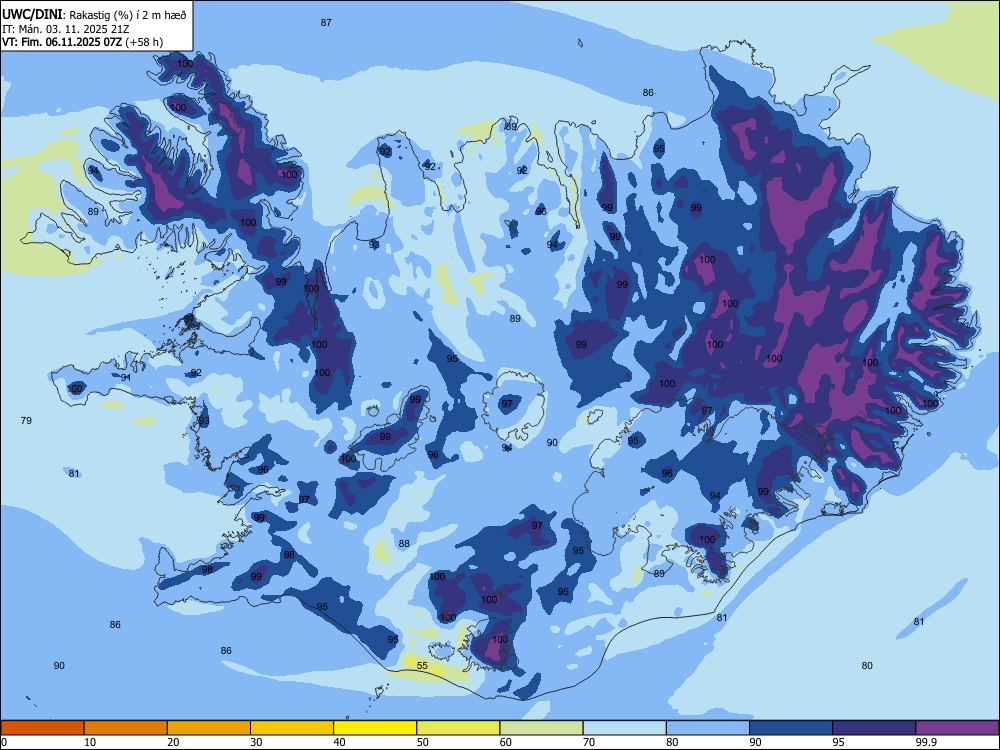
Task: Click the '91' value on the Snæfellsnes peninsula
Action: click(126, 378)
